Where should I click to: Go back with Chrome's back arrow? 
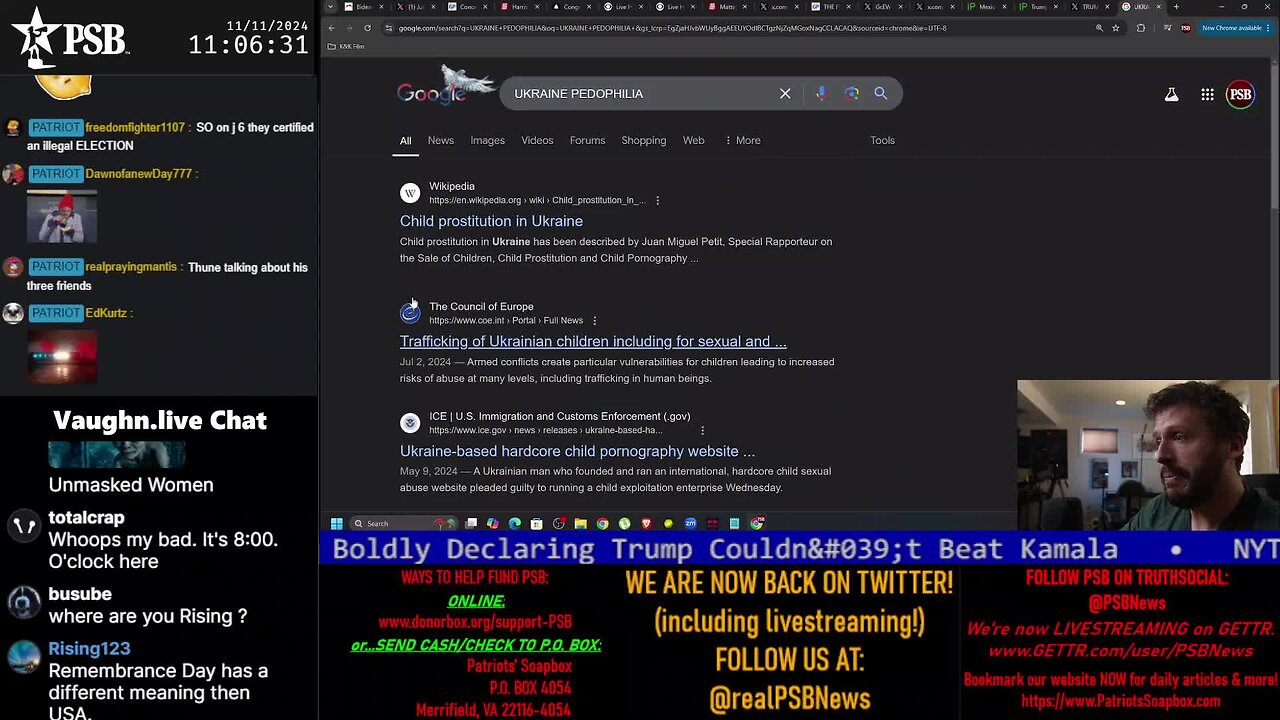point(332,28)
